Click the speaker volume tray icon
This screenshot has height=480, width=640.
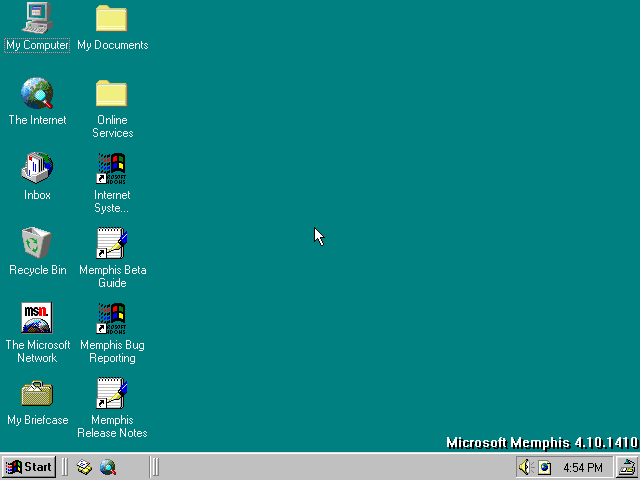[x=527, y=467]
